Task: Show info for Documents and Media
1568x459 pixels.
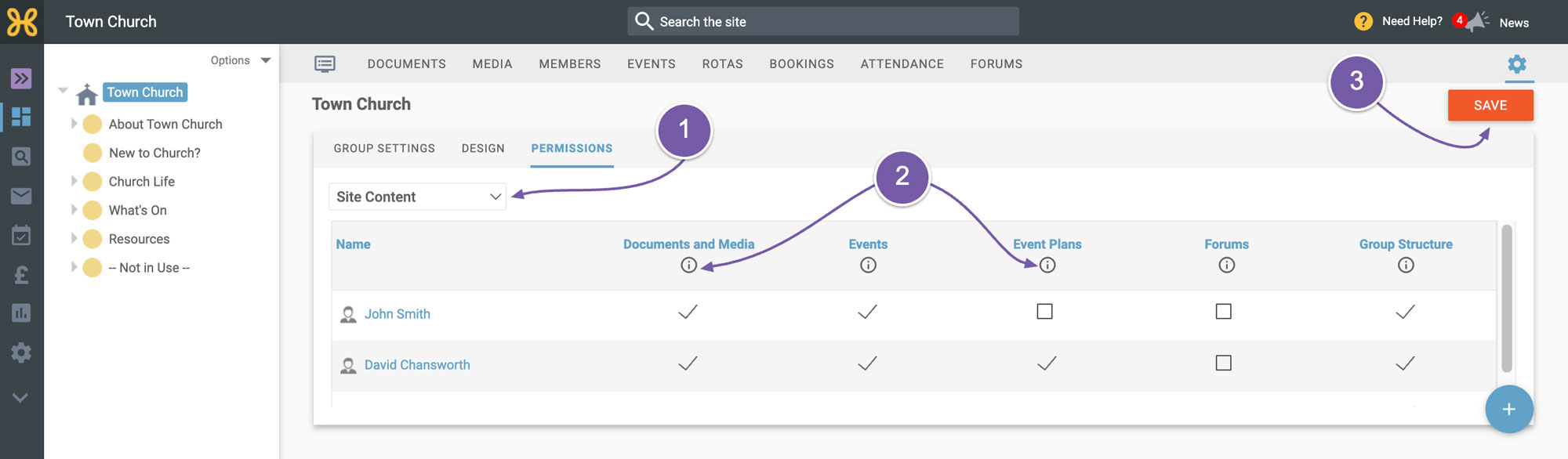Action: [688, 266]
